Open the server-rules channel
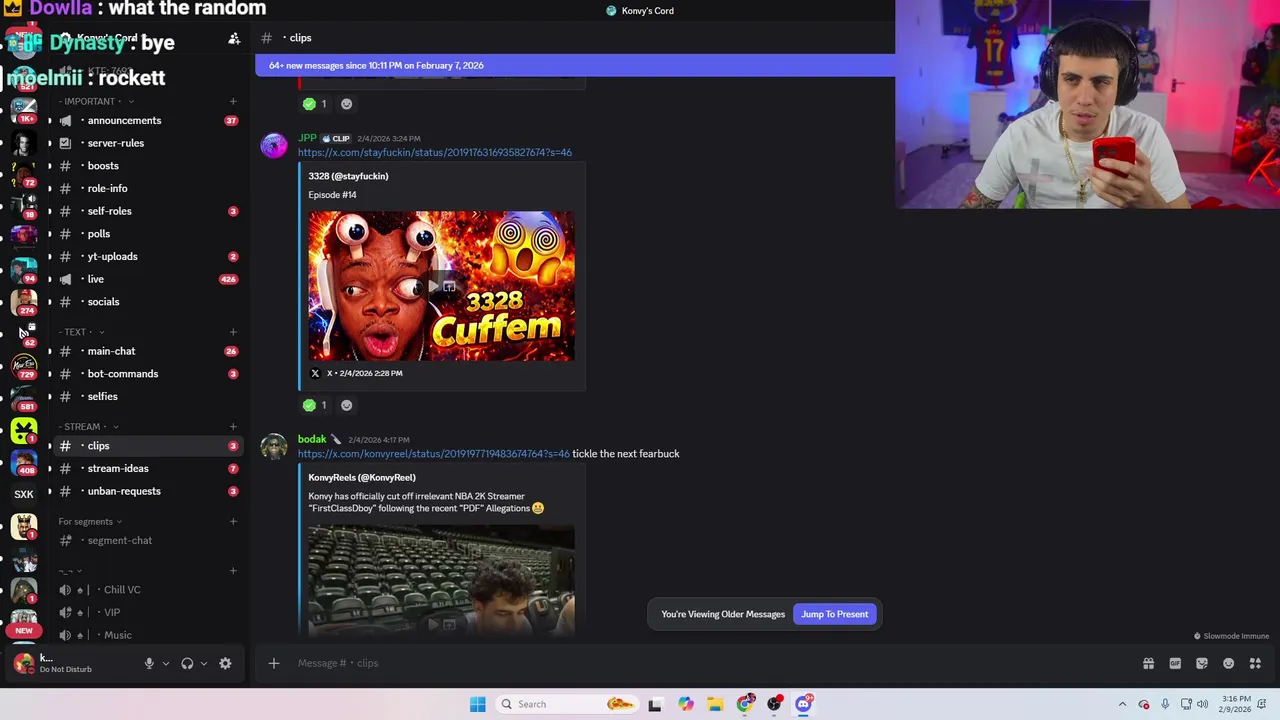The height and width of the screenshot is (720, 1280). point(147,143)
